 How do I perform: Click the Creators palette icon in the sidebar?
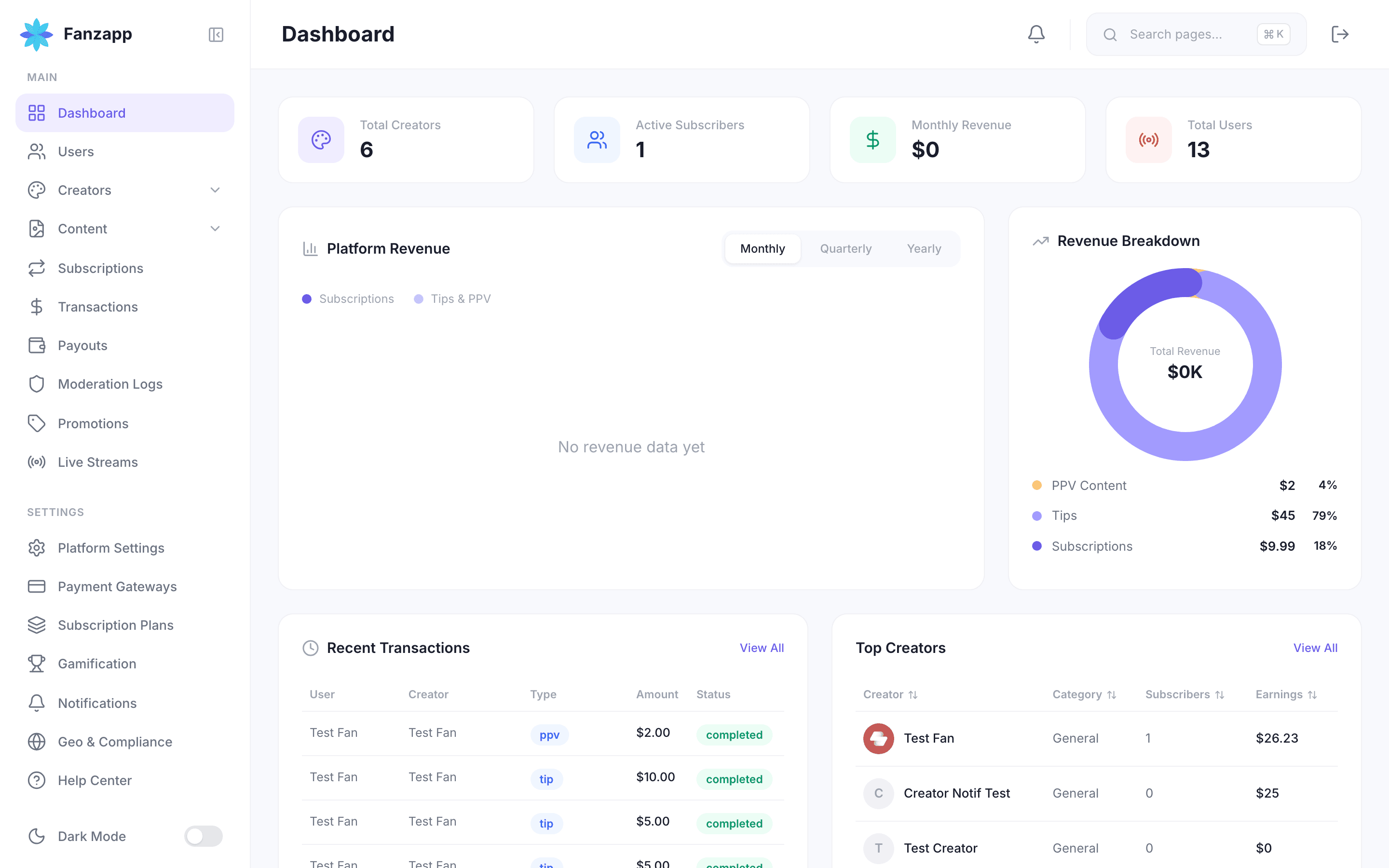point(37,190)
